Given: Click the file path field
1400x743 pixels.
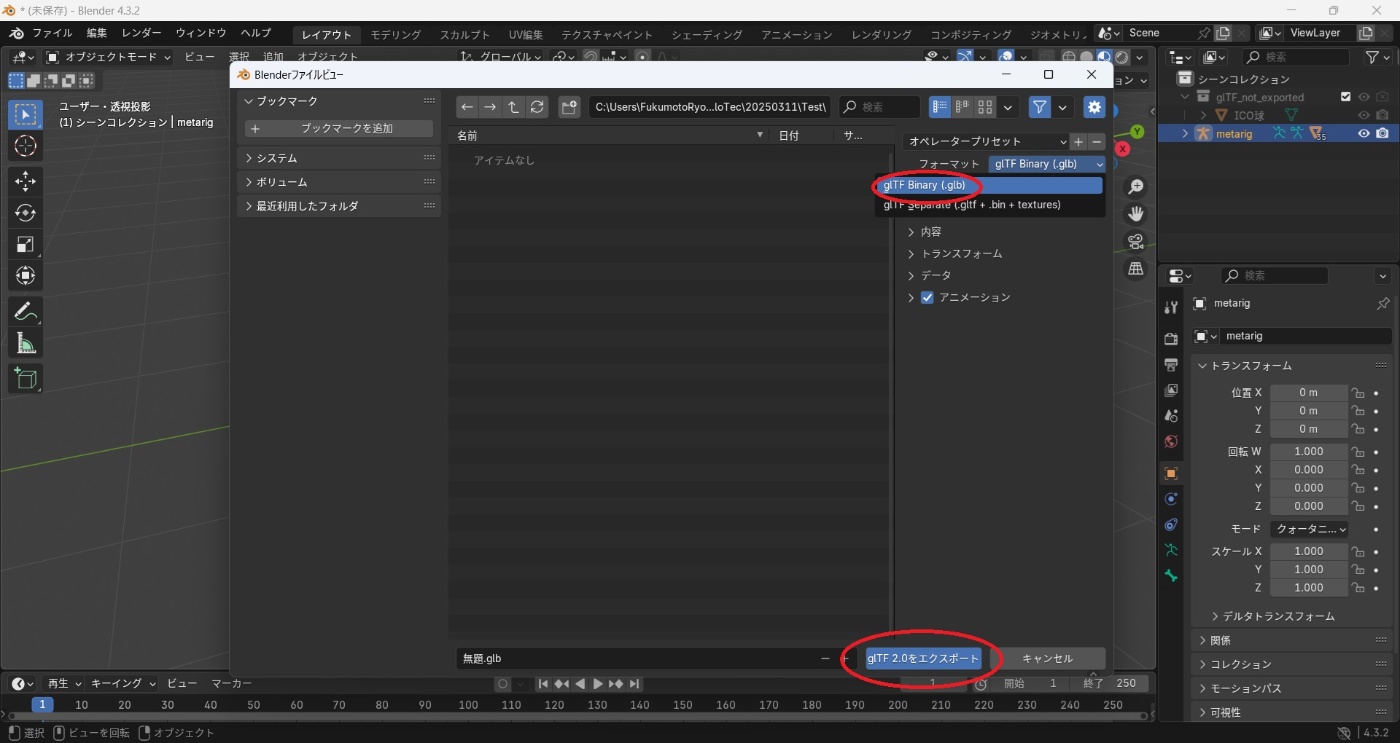Looking at the screenshot, I should click(710, 107).
